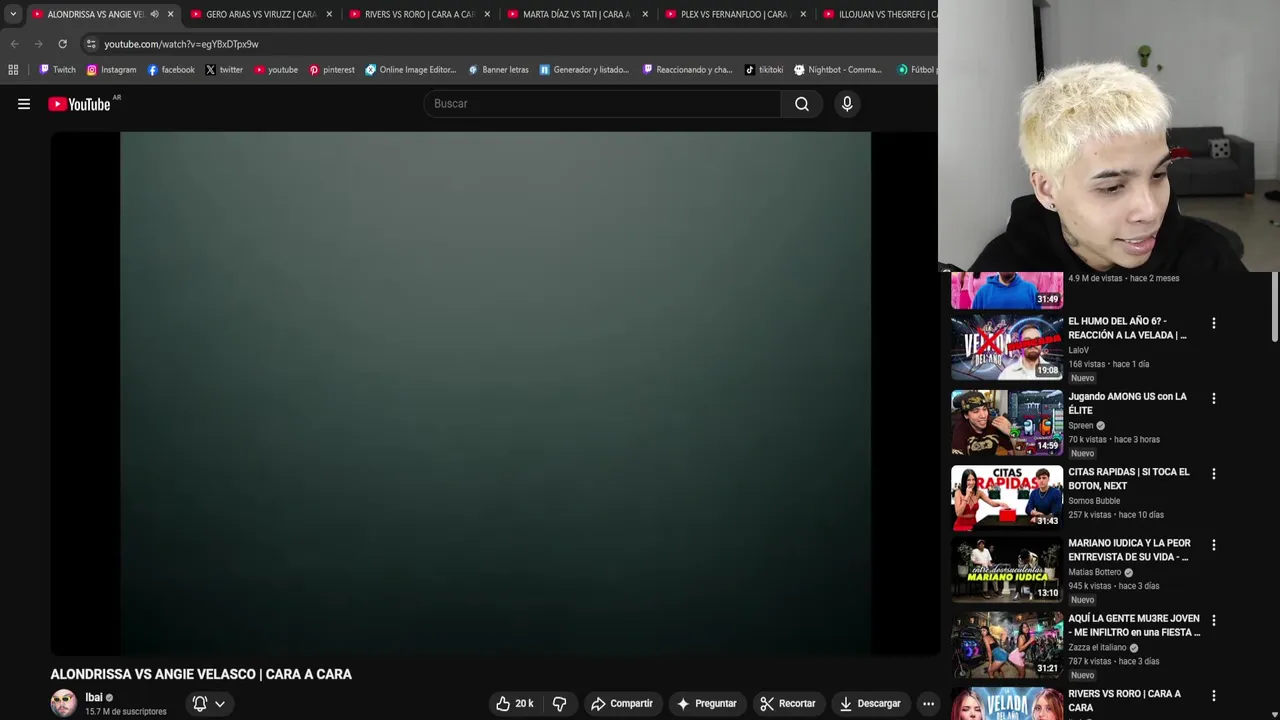Switch to ILLOJUAN VS THEGREFG tab

(880, 14)
